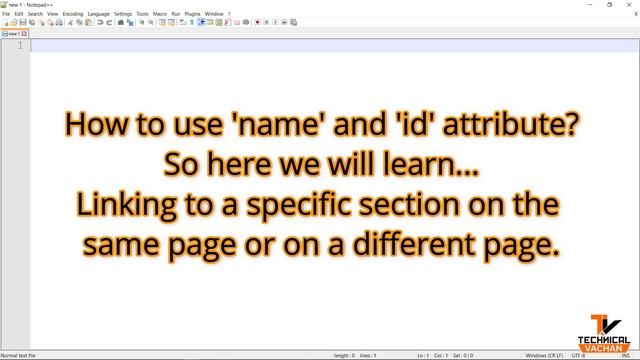Click the Close All toolbar icon
The height and width of the screenshot is (360, 640).
(50, 22)
